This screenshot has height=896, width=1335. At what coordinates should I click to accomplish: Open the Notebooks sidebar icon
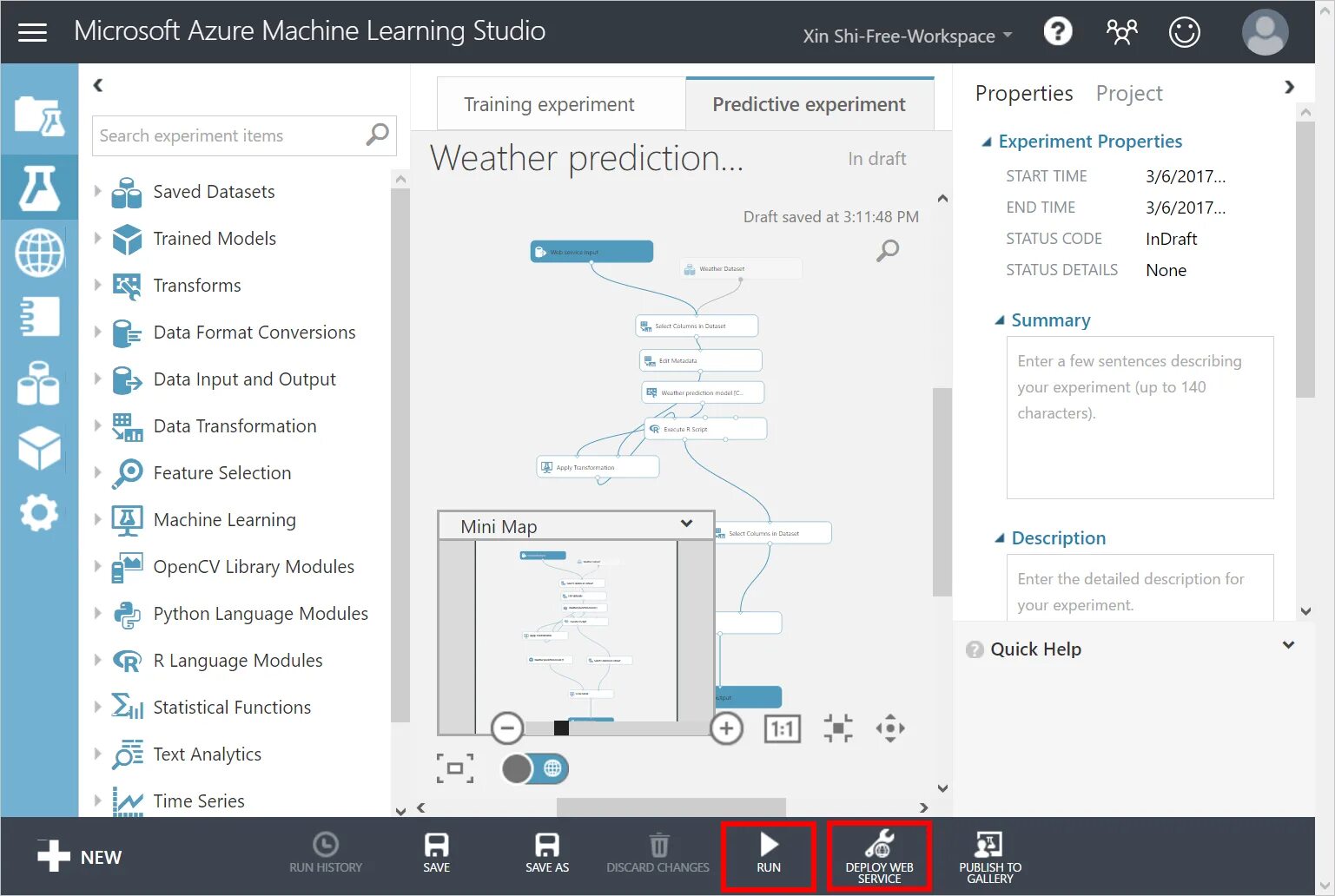[39, 316]
